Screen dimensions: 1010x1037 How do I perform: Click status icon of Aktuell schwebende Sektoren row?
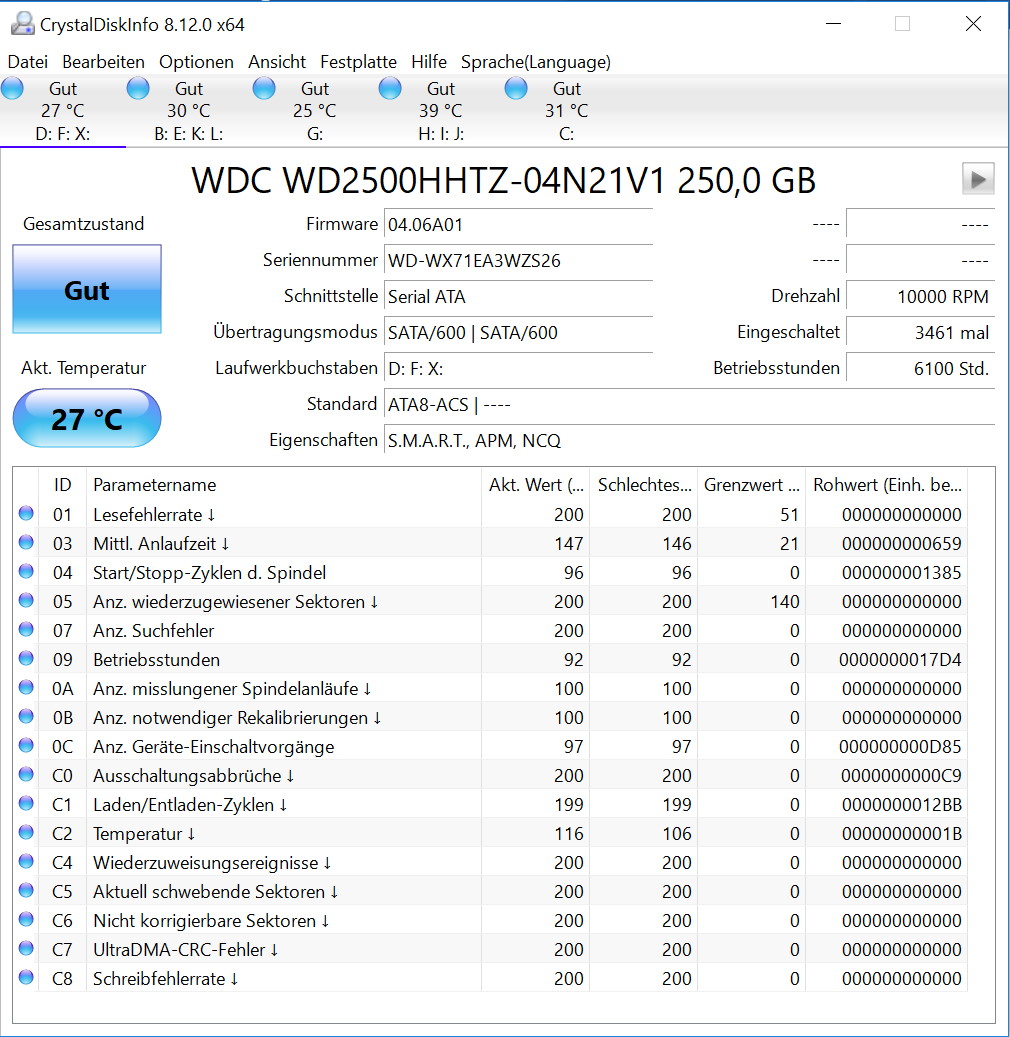tap(26, 891)
